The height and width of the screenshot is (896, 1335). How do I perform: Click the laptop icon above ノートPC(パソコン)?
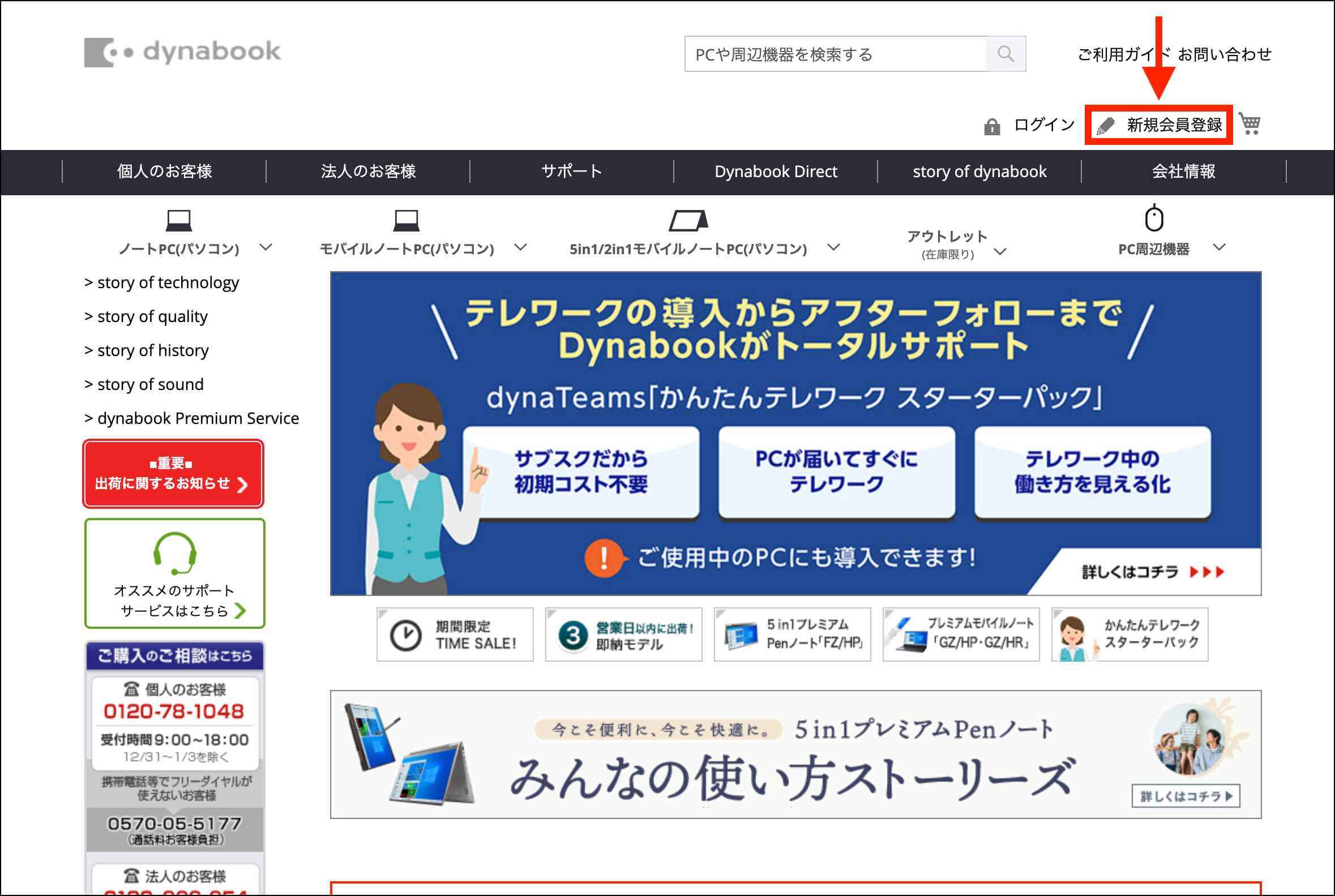click(x=178, y=221)
